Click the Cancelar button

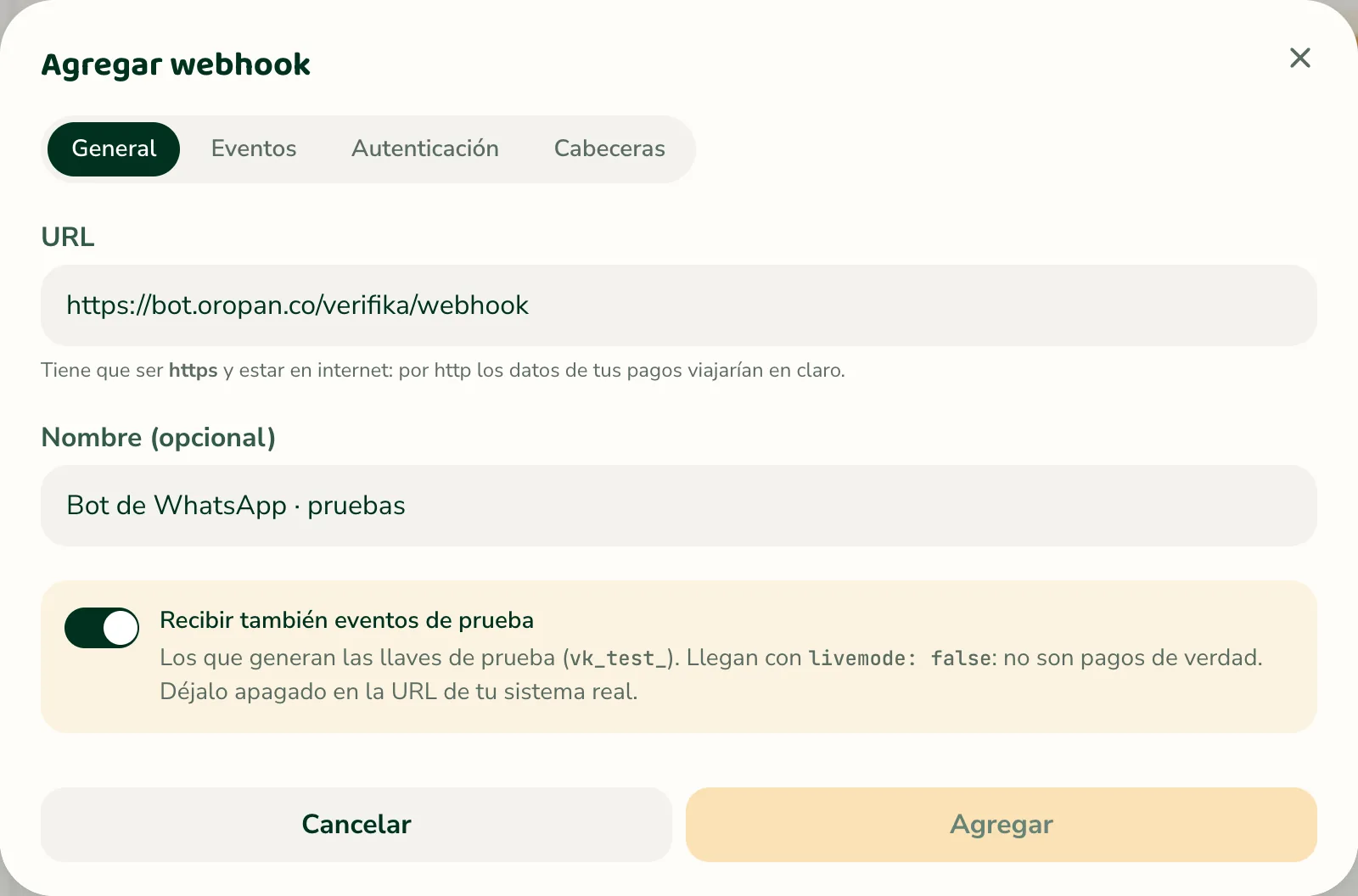click(356, 825)
